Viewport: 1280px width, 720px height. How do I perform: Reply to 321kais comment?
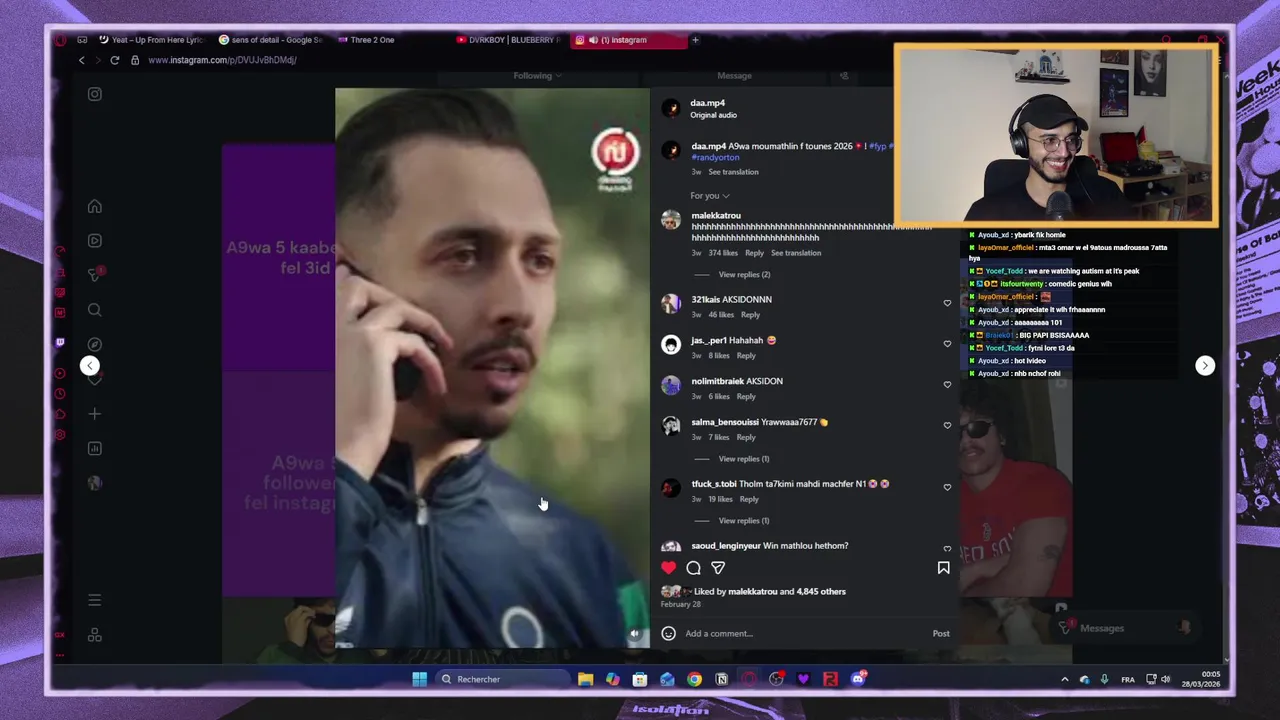pyautogui.click(x=750, y=315)
